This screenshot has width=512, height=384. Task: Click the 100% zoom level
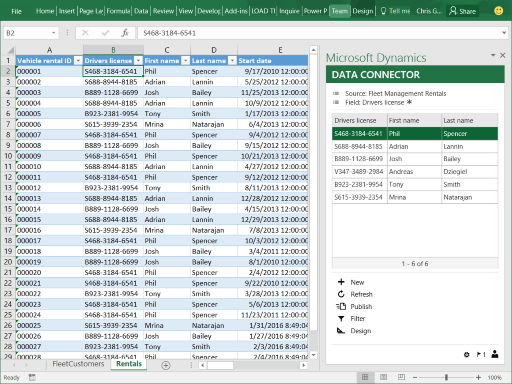pyautogui.click(x=495, y=377)
